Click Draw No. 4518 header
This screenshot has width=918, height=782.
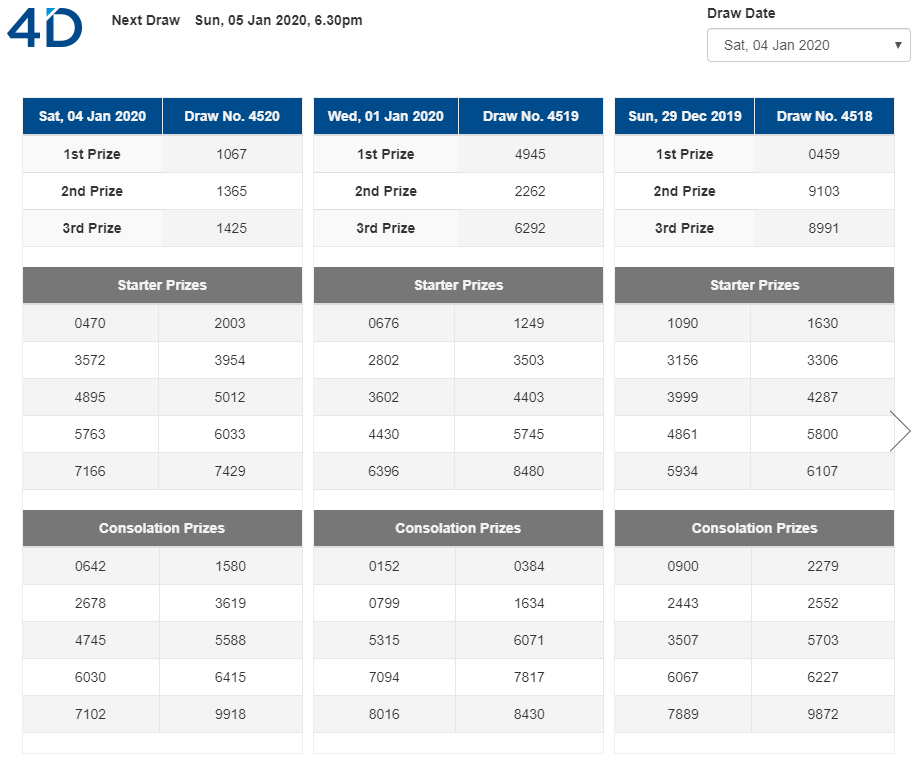click(x=824, y=116)
